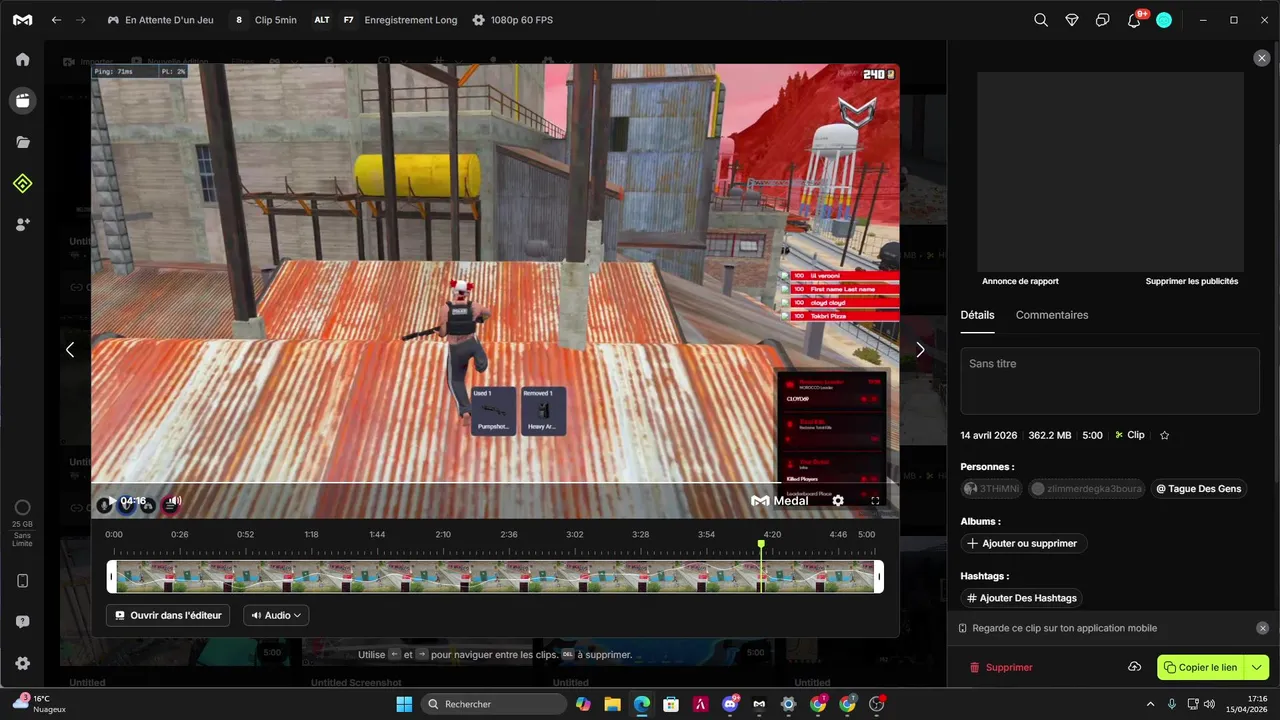
Task: Expand the Audio dropdown
Action: click(276, 615)
